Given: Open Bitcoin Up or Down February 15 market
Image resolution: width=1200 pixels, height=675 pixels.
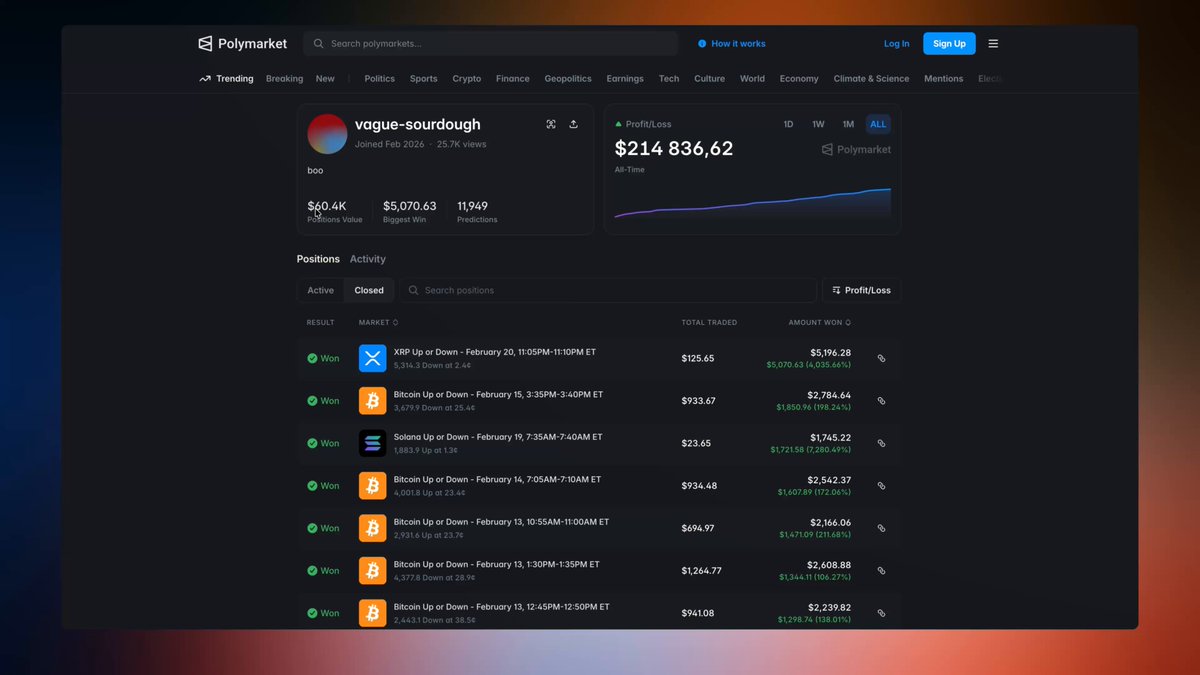Looking at the screenshot, I should [x=498, y=395].
